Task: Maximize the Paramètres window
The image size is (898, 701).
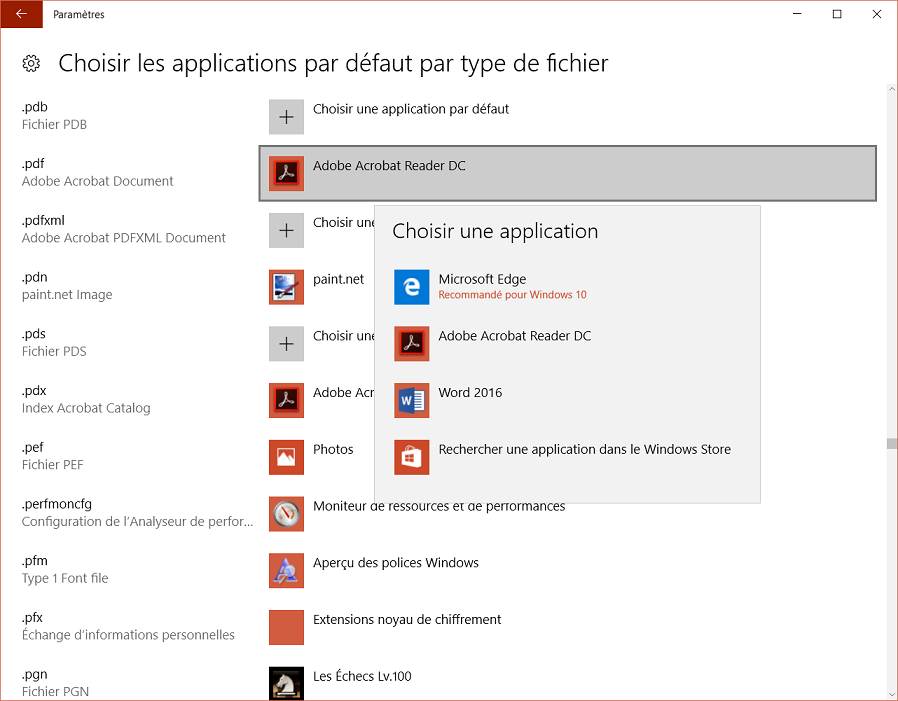Action: pyautogui.click(x=837, y=14)
